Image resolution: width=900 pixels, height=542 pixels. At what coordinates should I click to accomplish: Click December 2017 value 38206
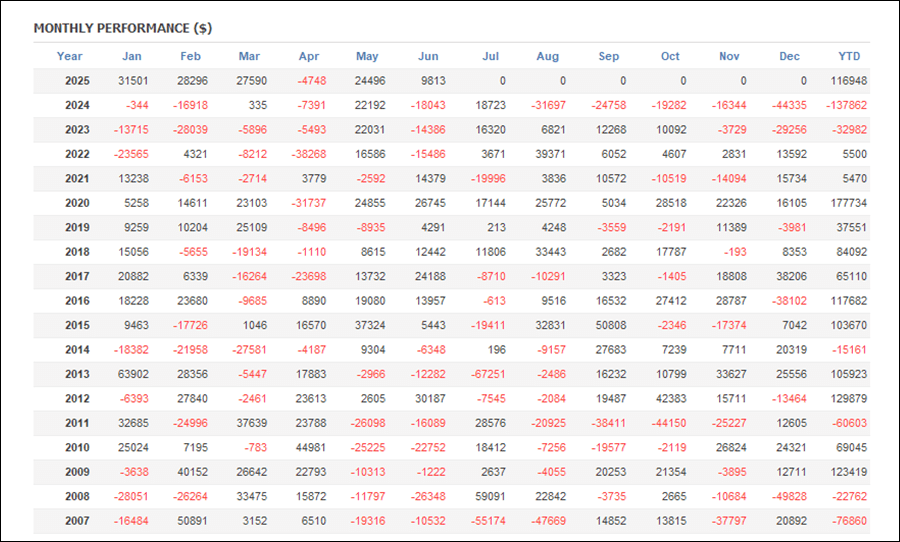pyautogui.click(x=792, y=276)
